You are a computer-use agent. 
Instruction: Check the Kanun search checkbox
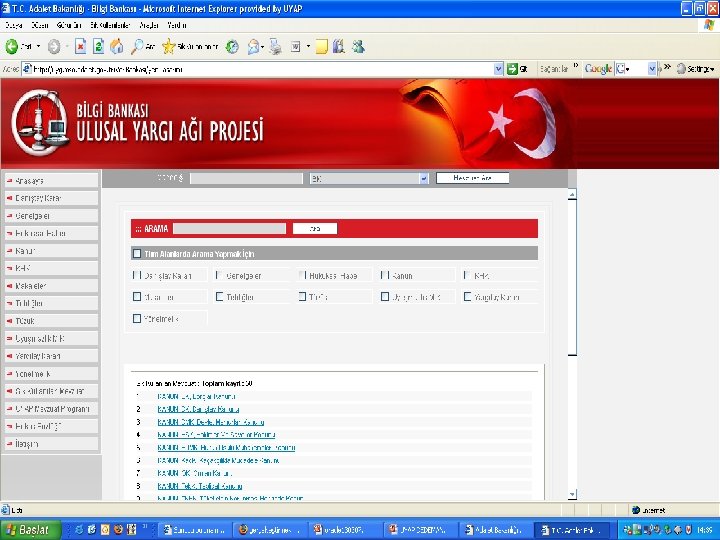point(385,275)
